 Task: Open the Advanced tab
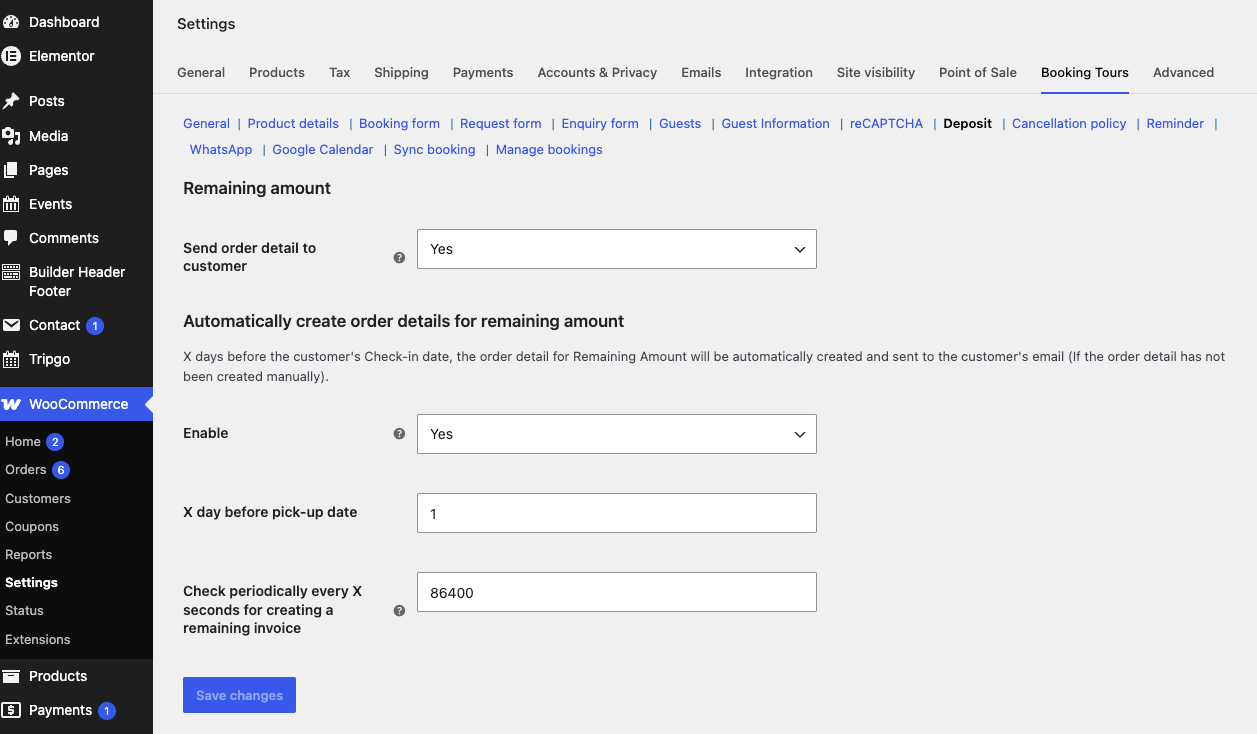(x=1183, y=72)
